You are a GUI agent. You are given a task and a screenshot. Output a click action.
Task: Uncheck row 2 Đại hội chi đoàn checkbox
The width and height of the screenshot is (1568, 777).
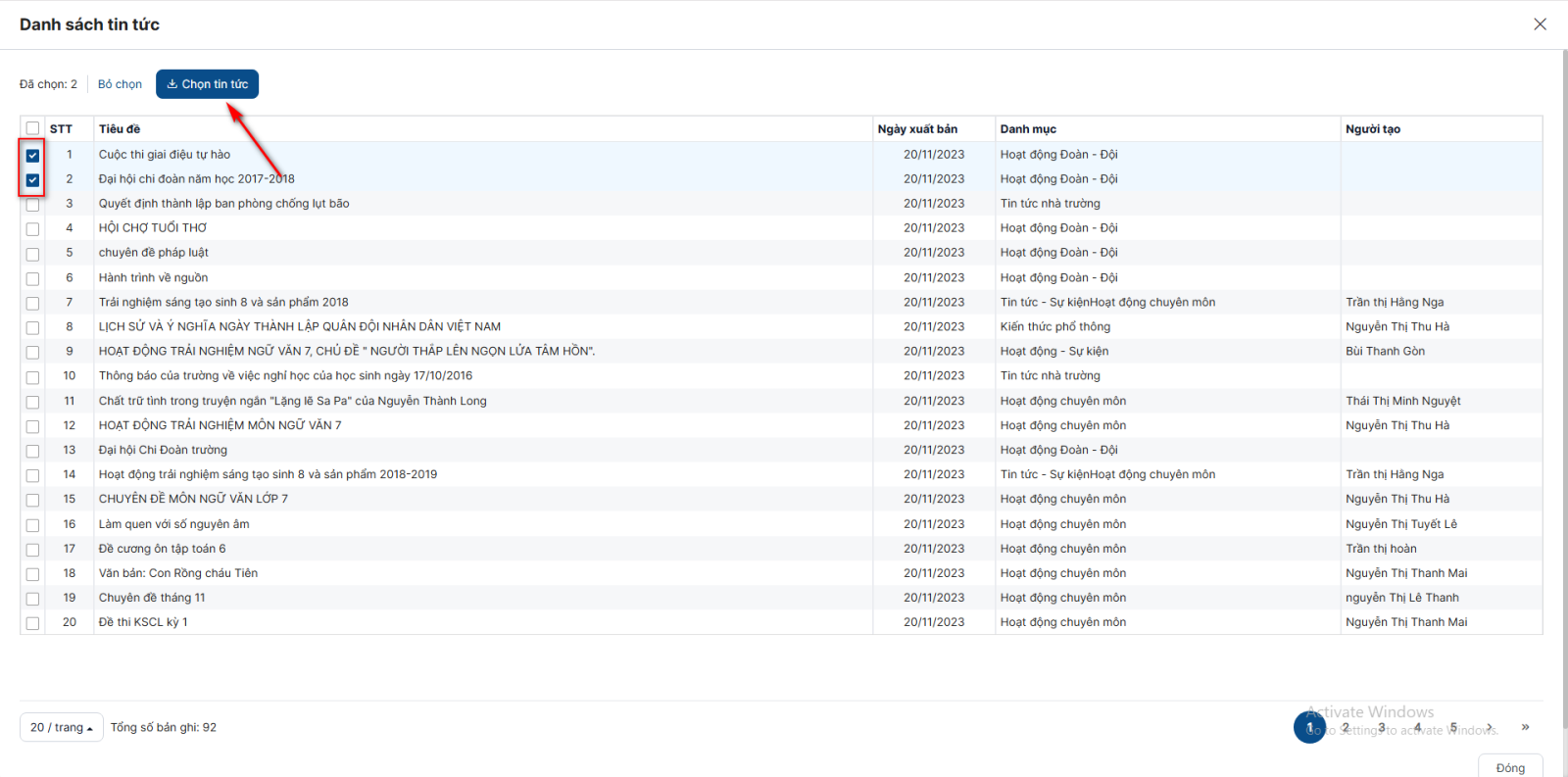tap(32, 180)
